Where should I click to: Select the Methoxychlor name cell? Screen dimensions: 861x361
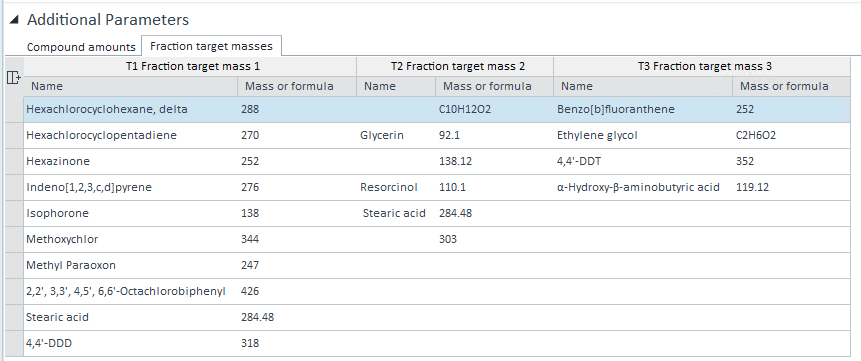pos(131,240)
